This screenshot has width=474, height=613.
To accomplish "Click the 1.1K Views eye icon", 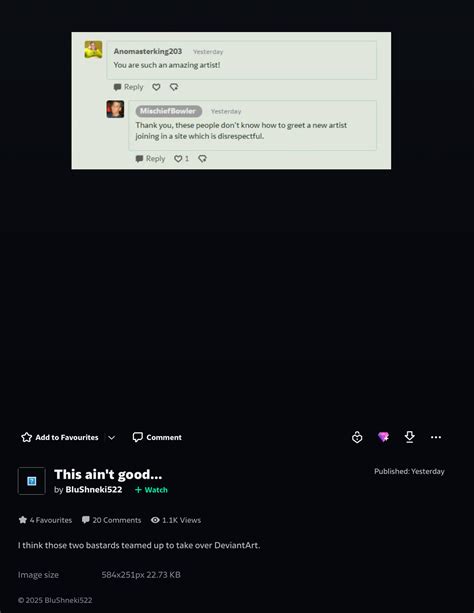I will 155,520.
